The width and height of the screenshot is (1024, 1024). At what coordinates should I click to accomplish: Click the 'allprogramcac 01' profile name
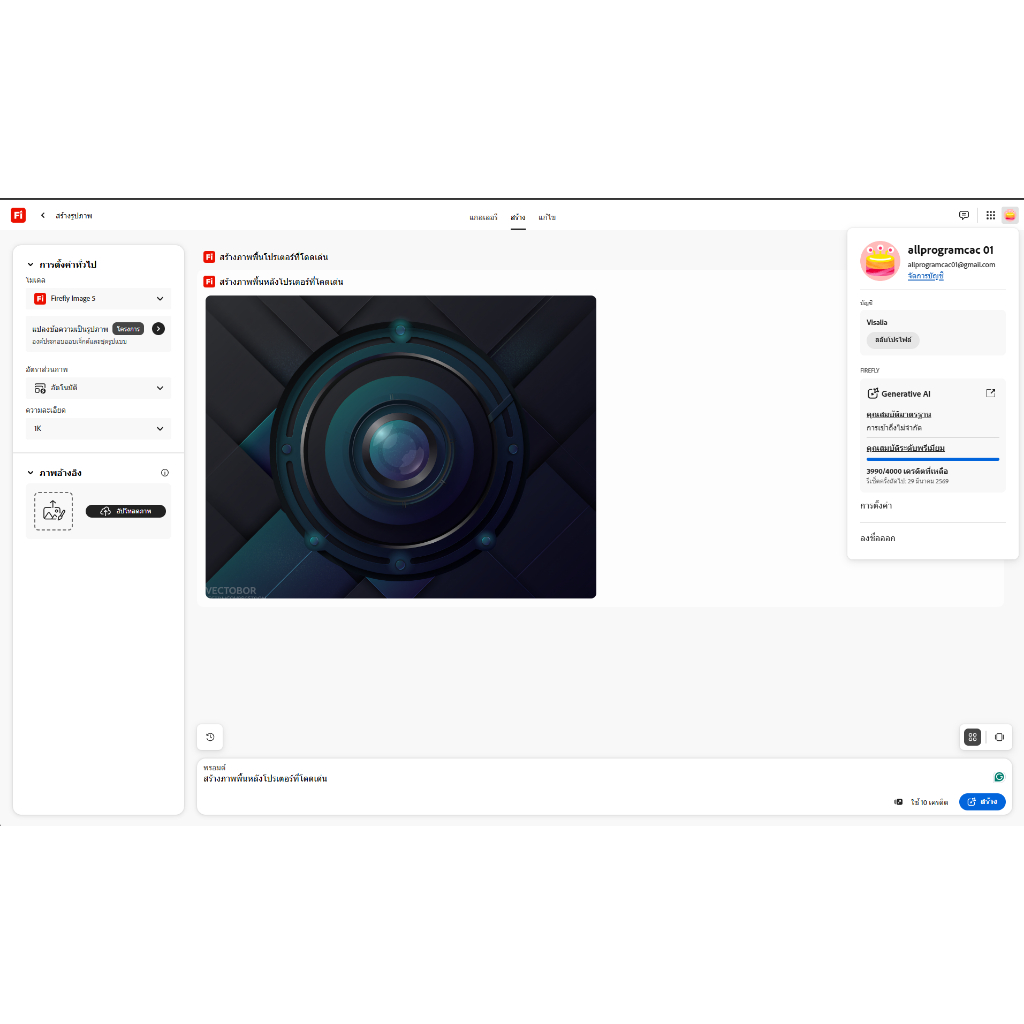point(950,250)
